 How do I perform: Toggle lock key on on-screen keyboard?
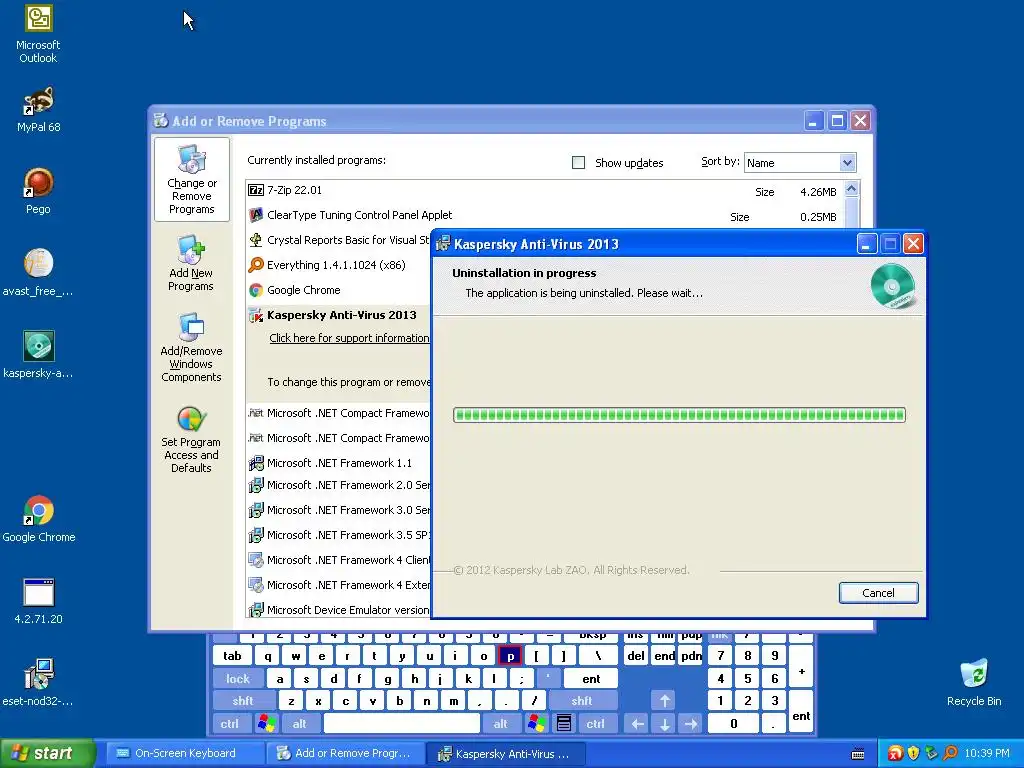(x=238, y=679)
